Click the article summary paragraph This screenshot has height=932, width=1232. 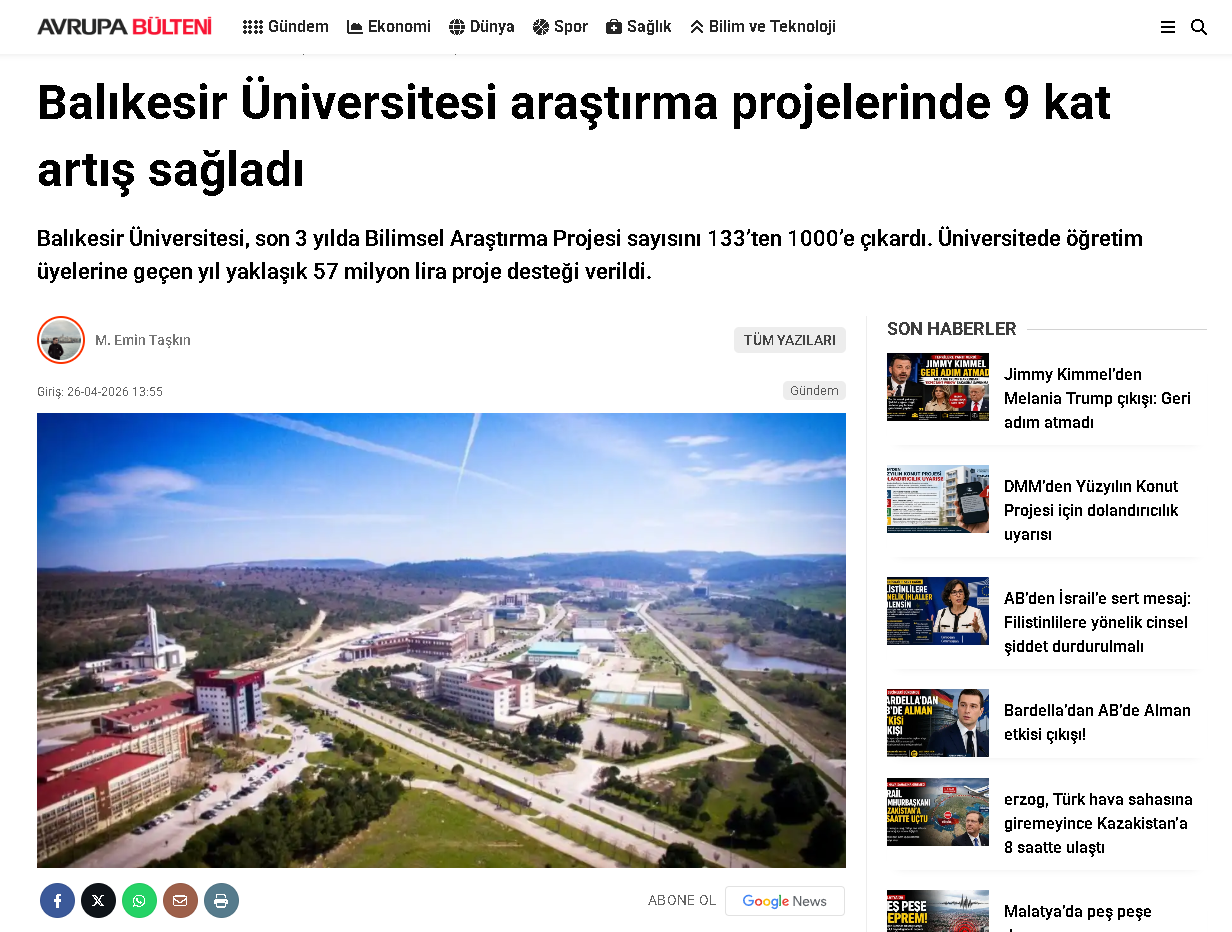[x=590, y=255]
